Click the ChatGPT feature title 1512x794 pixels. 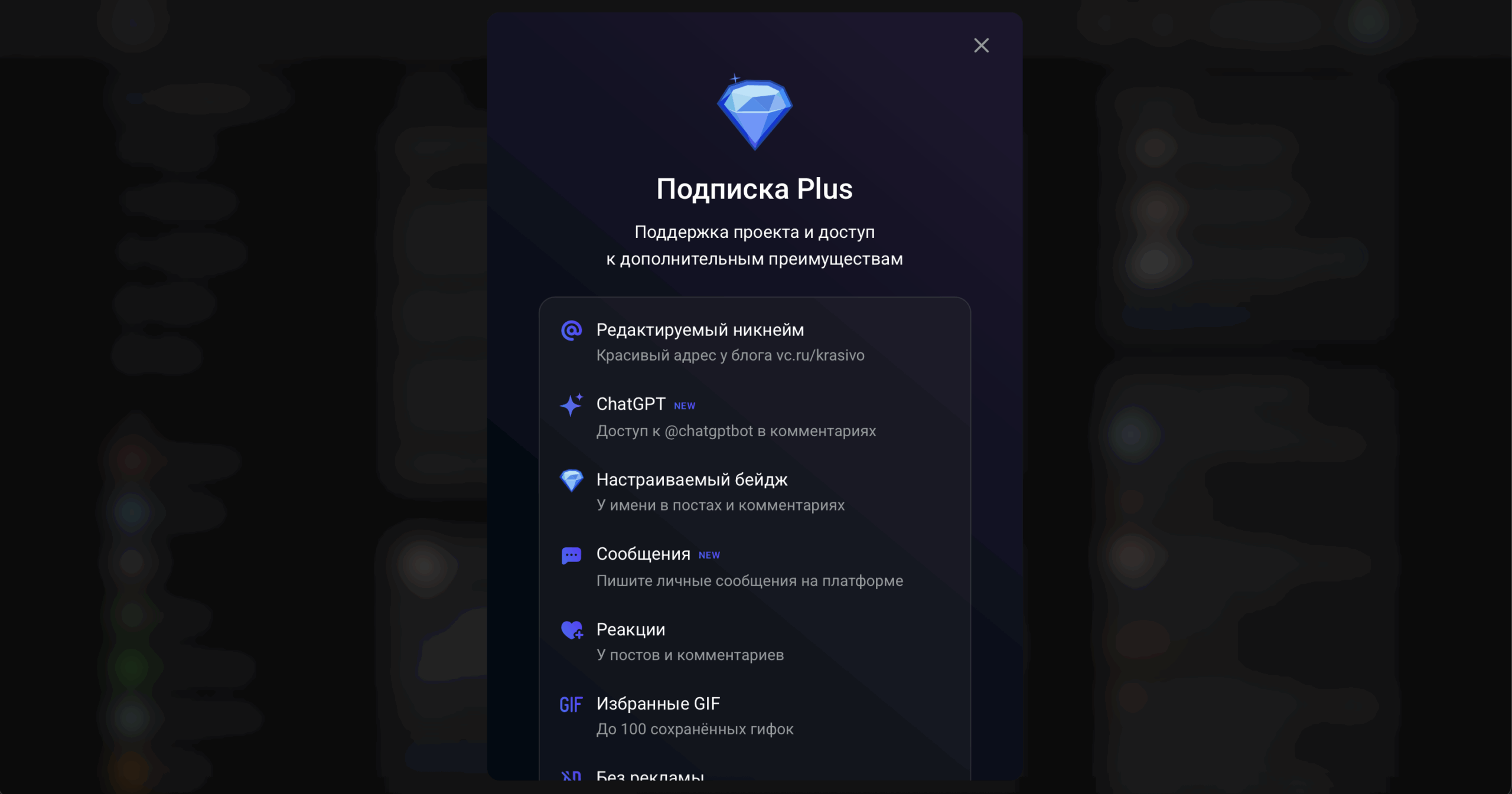point(631,404)
